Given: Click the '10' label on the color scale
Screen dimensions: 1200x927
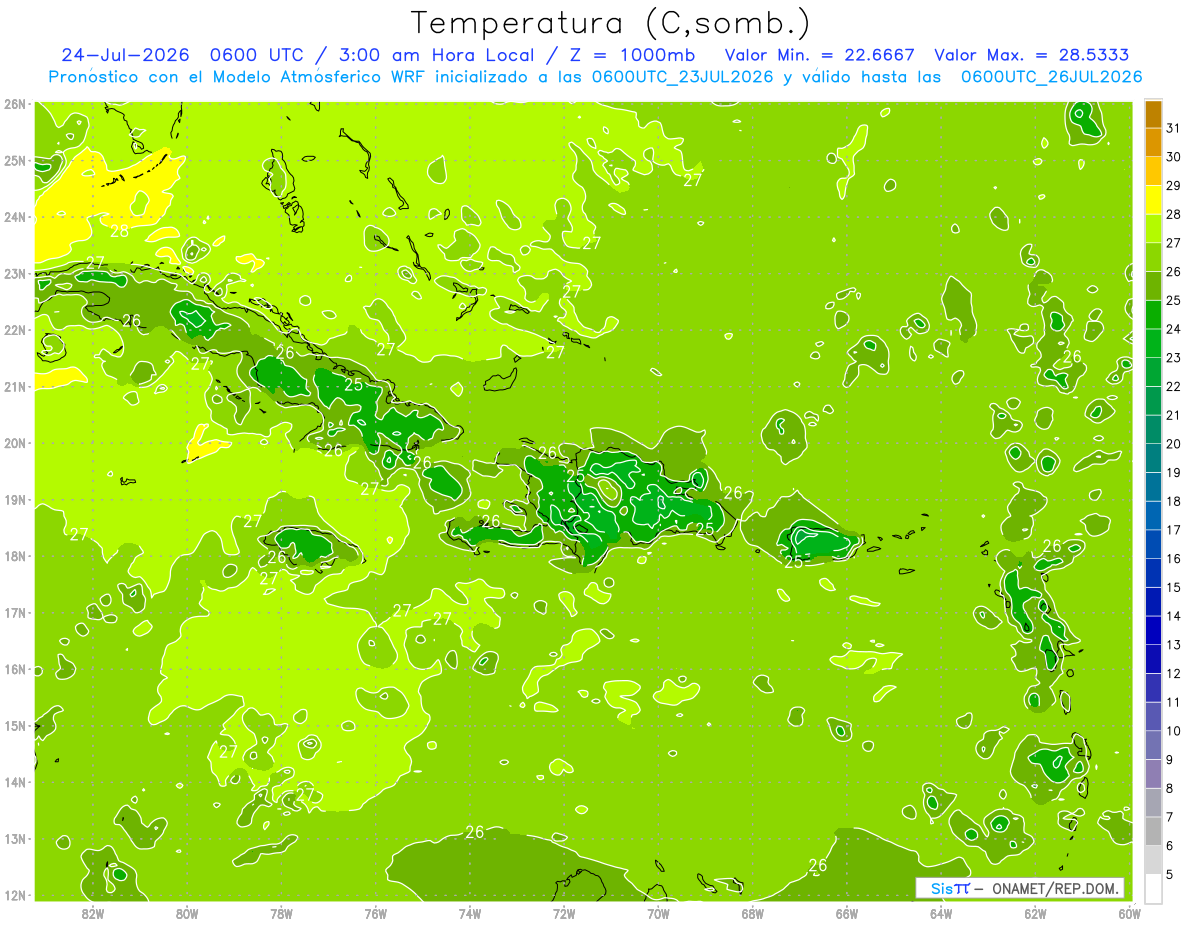Looking at the screenshot, I should click(x=1174, y=731).
